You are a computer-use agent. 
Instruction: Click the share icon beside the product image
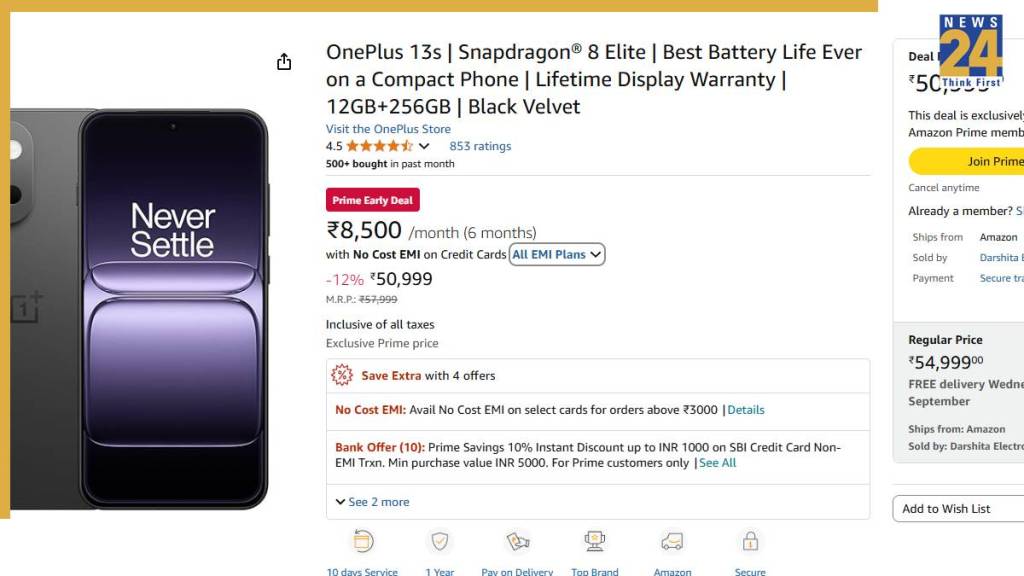284,62
